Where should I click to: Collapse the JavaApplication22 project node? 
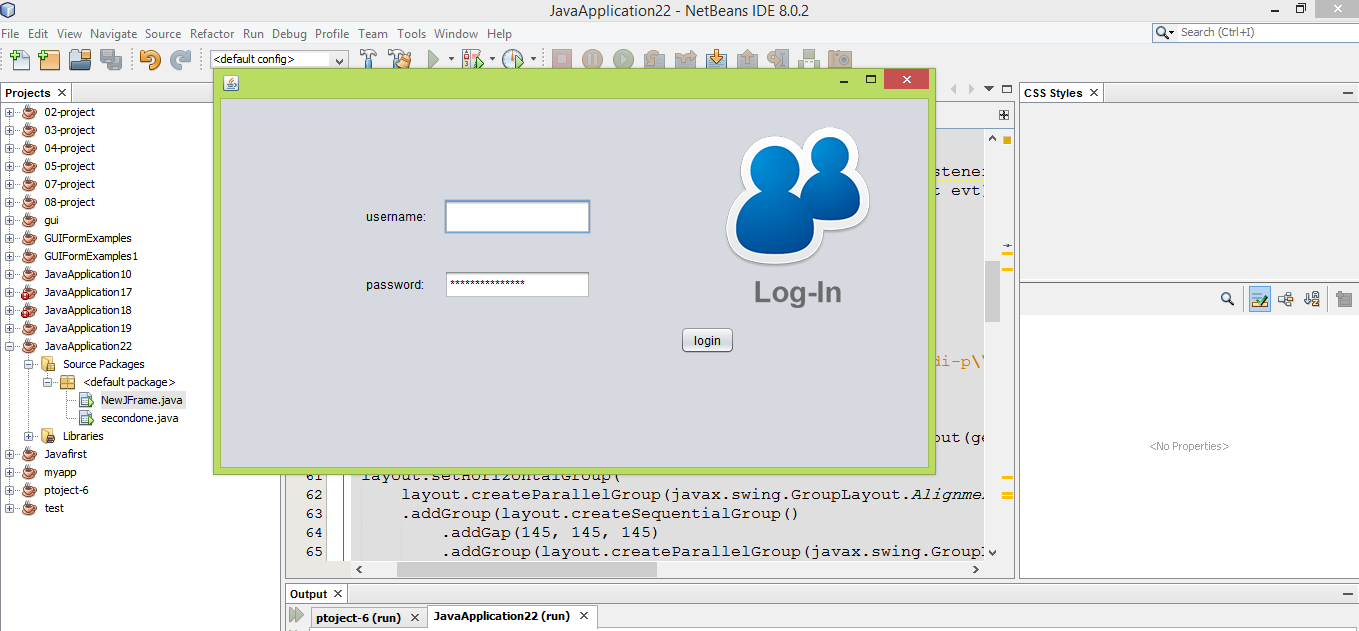[10, 346]
